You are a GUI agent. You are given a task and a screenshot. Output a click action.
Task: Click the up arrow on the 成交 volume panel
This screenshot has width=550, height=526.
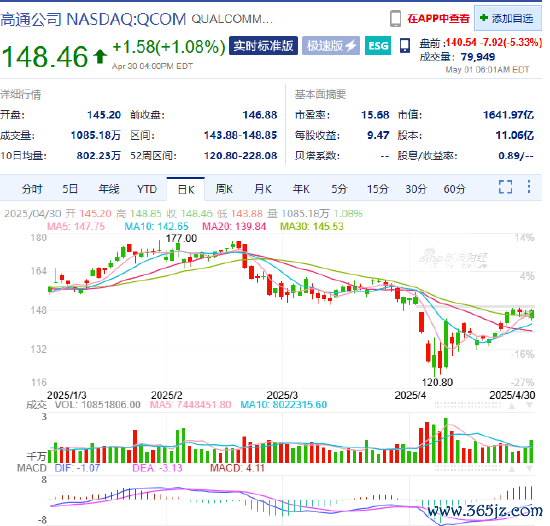click(512, 406)
